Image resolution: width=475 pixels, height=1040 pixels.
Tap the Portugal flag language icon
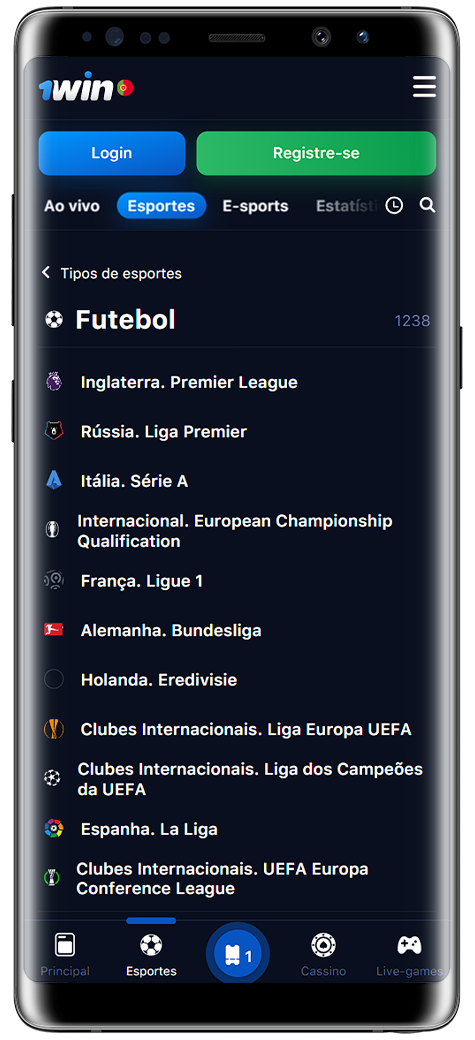click(125, 88)
